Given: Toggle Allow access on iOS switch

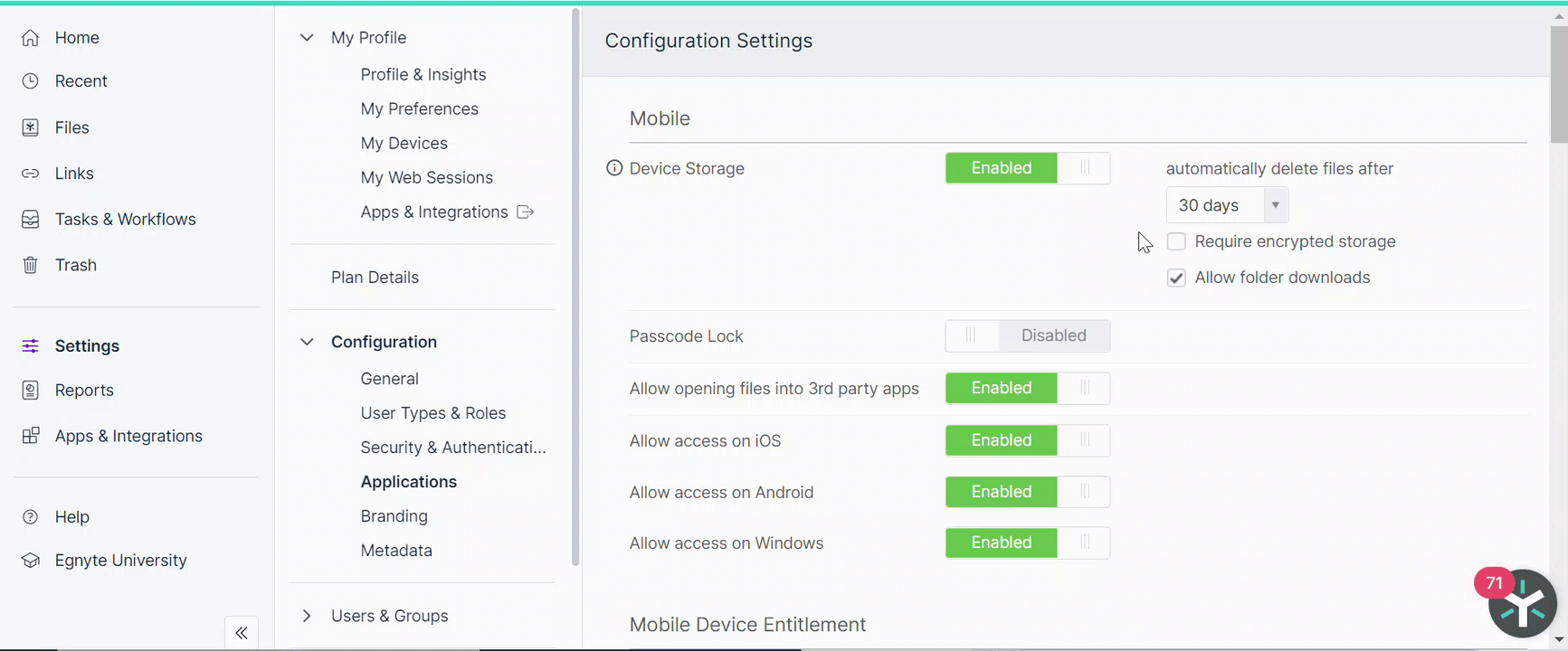Looking at the screenshot, I should coord(1028,440).
